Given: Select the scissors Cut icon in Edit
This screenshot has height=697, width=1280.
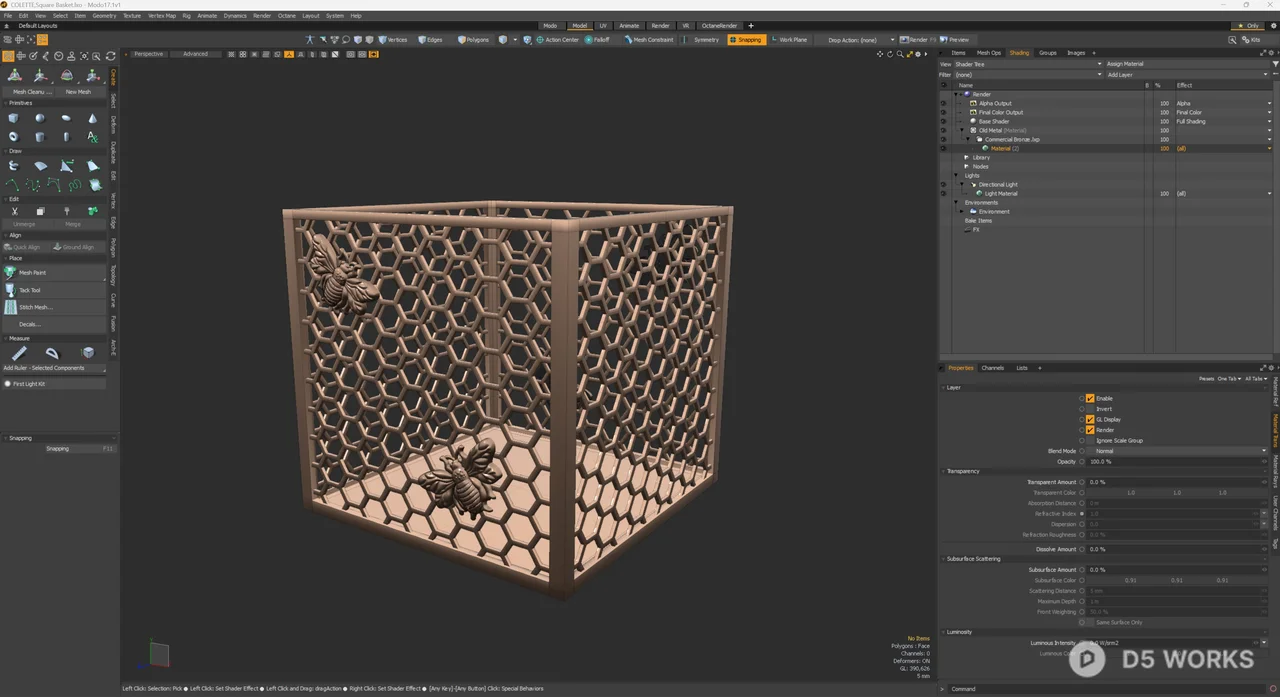Looking at the screenshot, I should pyautogui.click(x=14, y=211).
